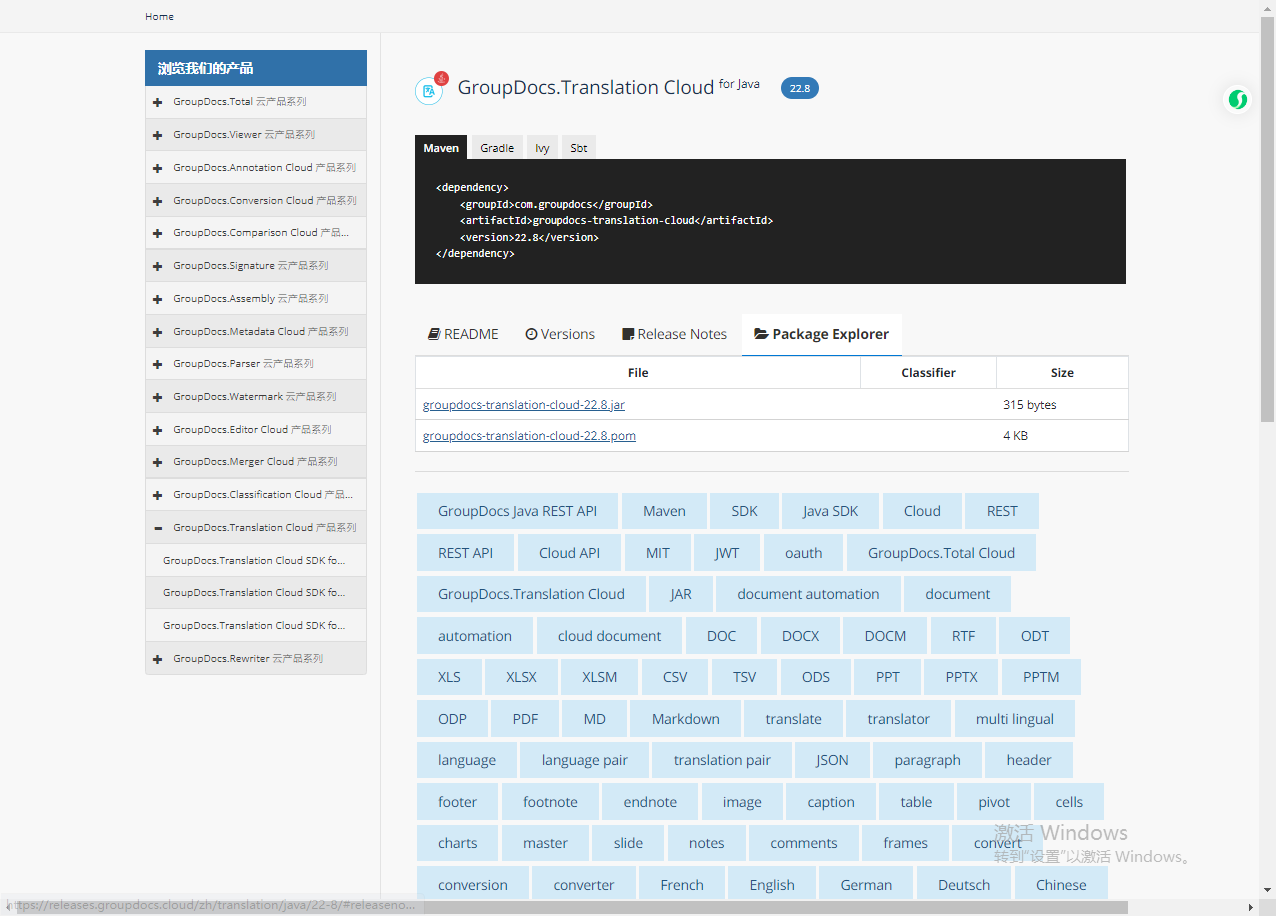1276x916 pixels.
Task: Click the Size column header
Action: [1062, 373]
